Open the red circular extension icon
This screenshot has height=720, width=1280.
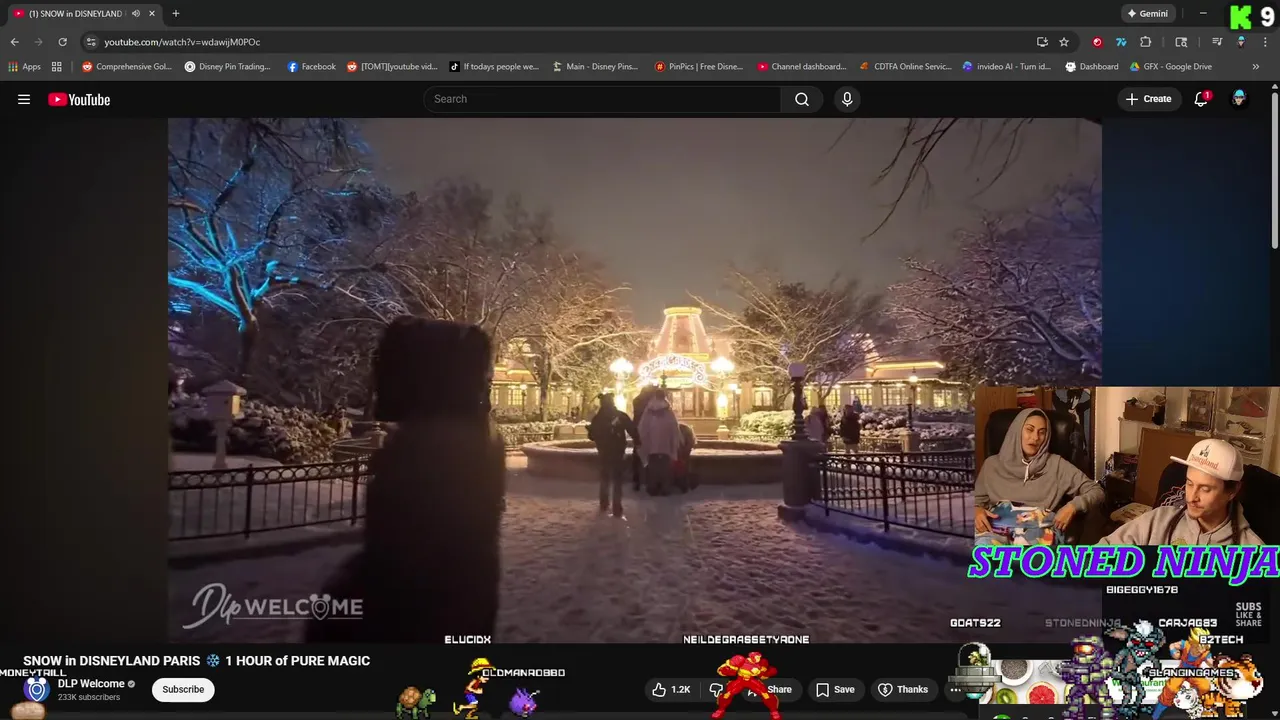1097,42
